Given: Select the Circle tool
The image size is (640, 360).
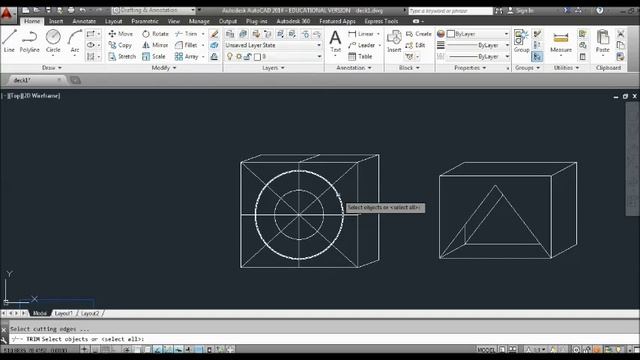Looking at the screenshot, I should click(x=53, y=41).
